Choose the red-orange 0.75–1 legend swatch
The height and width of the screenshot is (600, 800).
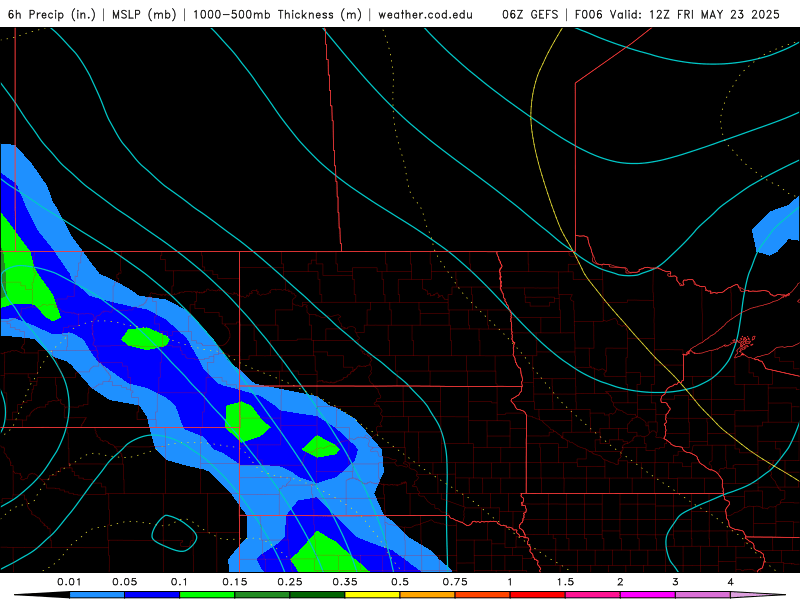[x=483, y=595]
